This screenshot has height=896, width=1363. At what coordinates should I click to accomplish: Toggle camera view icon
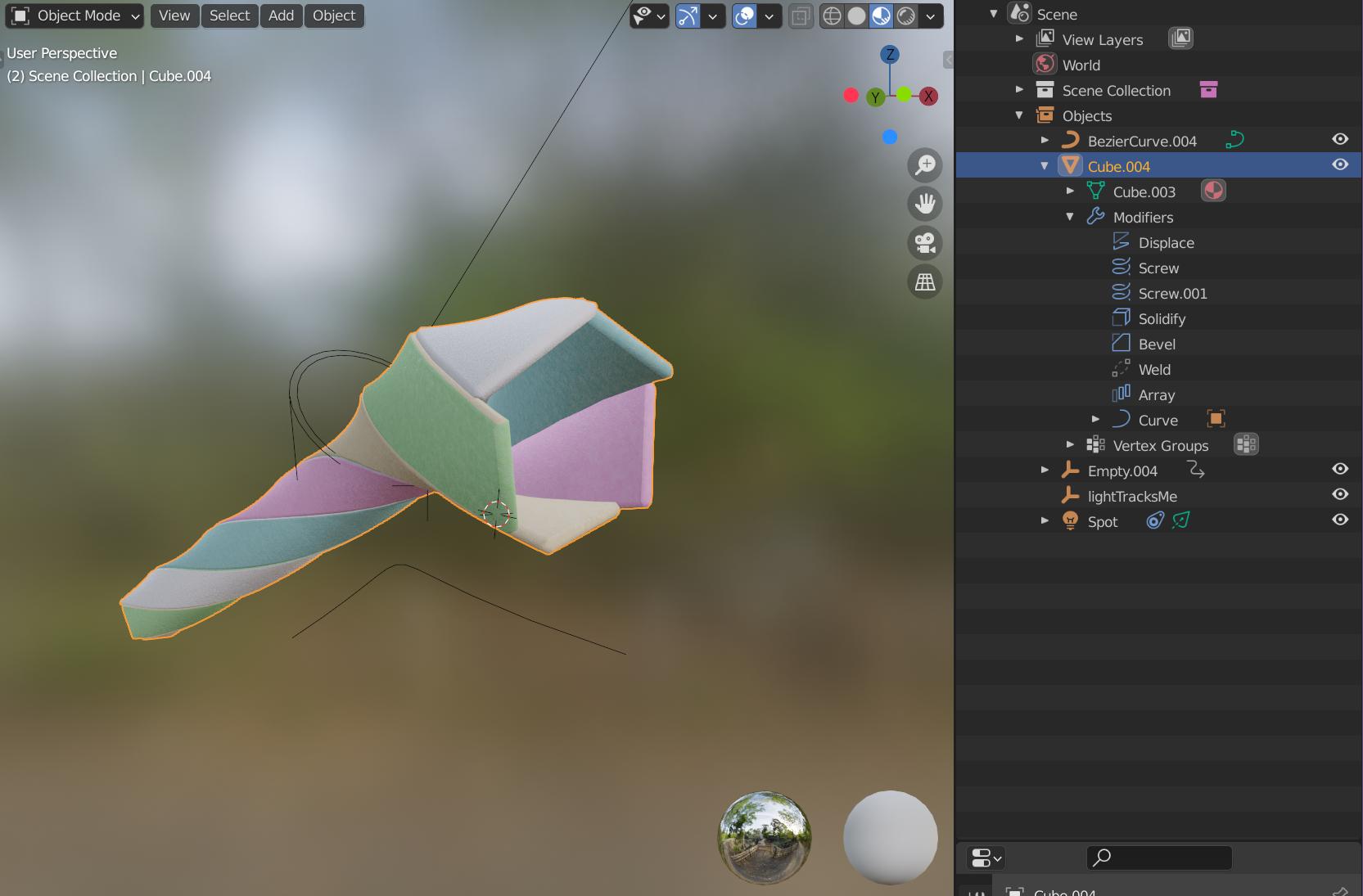(x=925, y=243)
